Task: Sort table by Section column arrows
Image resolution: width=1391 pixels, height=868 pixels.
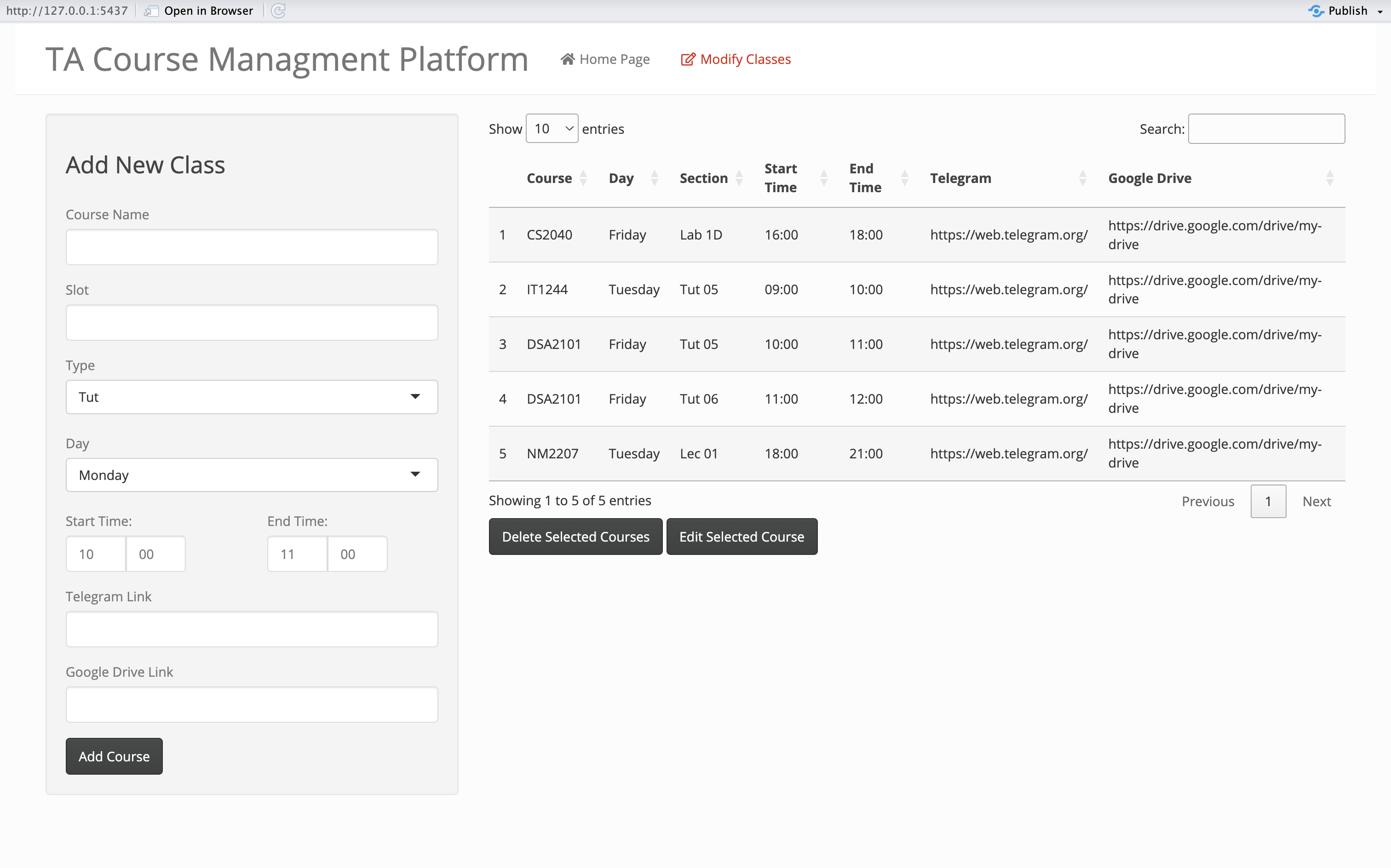Action: tap(739, 178)
